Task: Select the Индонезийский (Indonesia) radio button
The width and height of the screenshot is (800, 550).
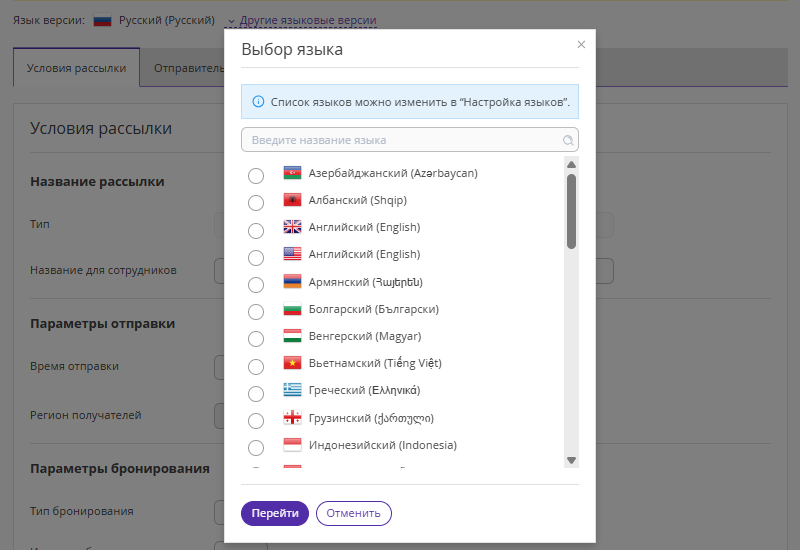Action: (x=256, y=448)
